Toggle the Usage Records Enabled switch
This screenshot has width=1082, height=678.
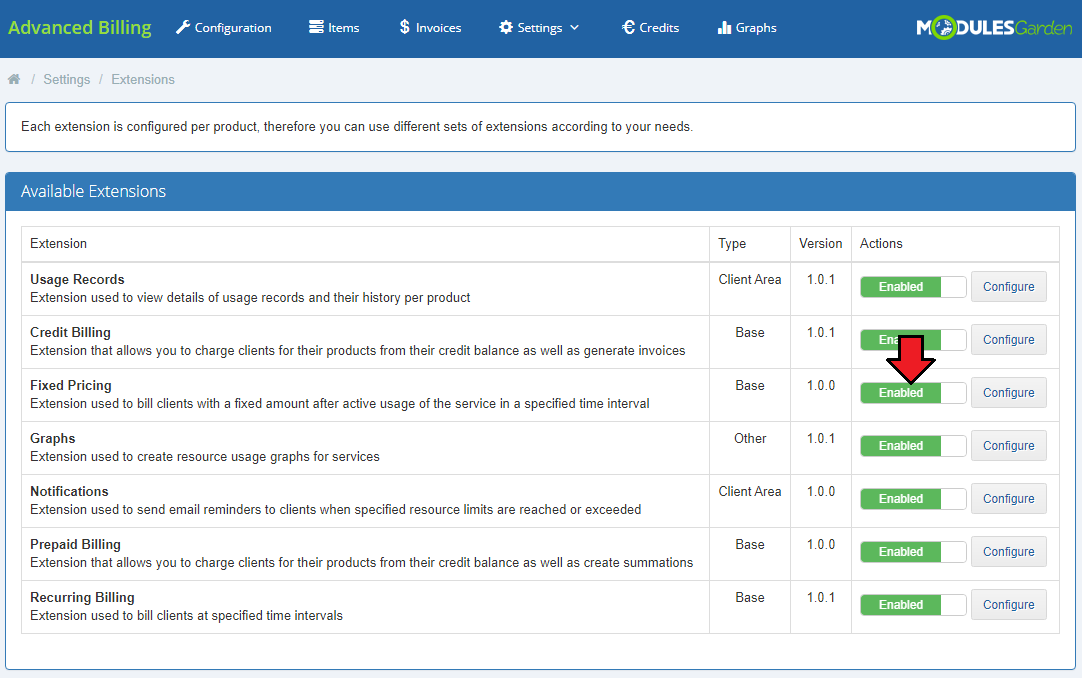click(x=913, y=287)
